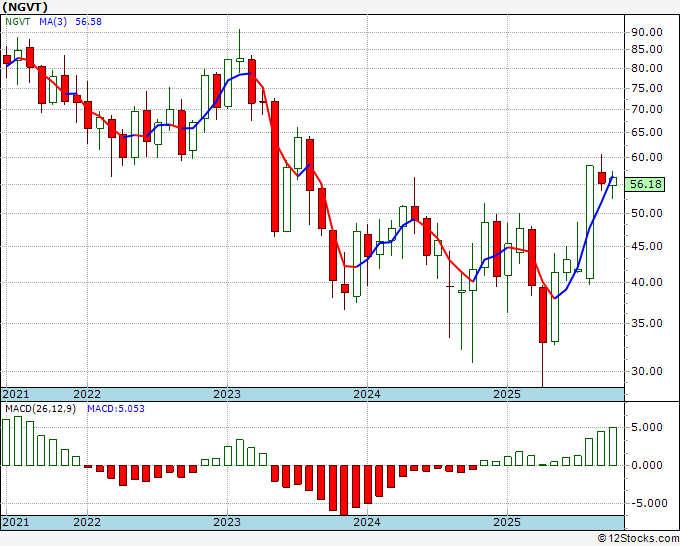Click the 56.58 moving average value
The height and width of the screenshot is (546, 680).
point(88,22)
